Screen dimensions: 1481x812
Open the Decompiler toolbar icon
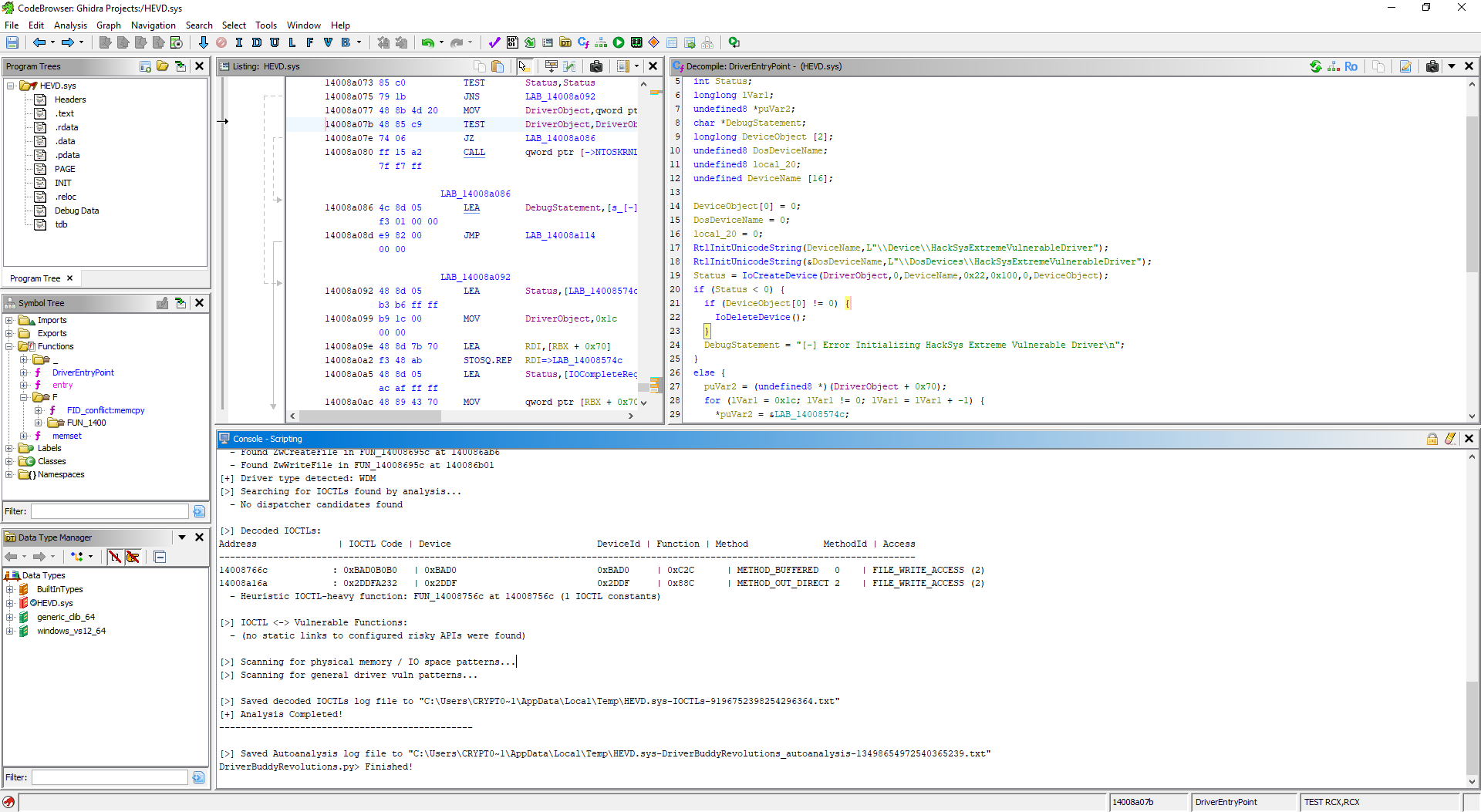583,42
